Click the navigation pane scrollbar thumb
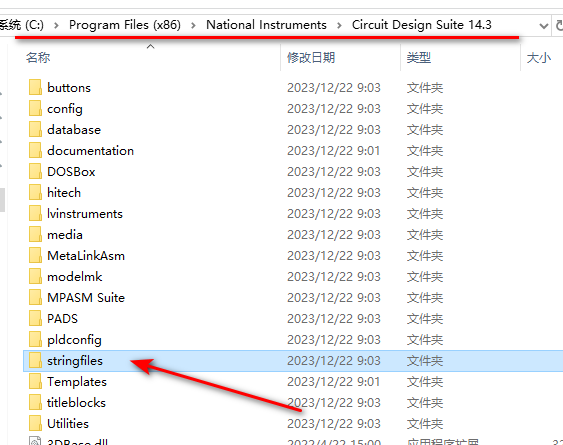Viewport: 563px width, 445px height. tap(2, 200)
